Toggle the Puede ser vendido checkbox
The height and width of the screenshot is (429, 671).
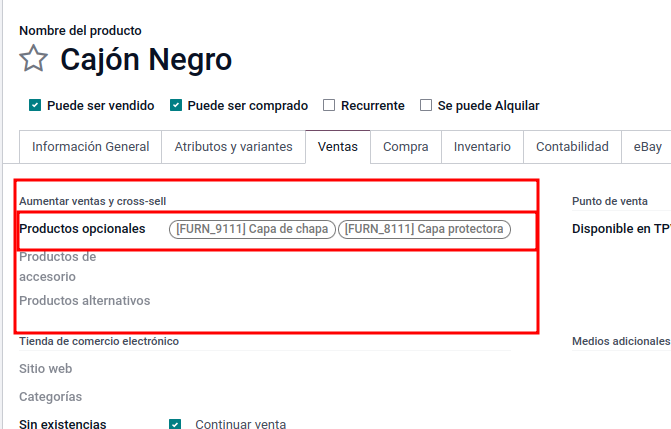coord(35,105)
